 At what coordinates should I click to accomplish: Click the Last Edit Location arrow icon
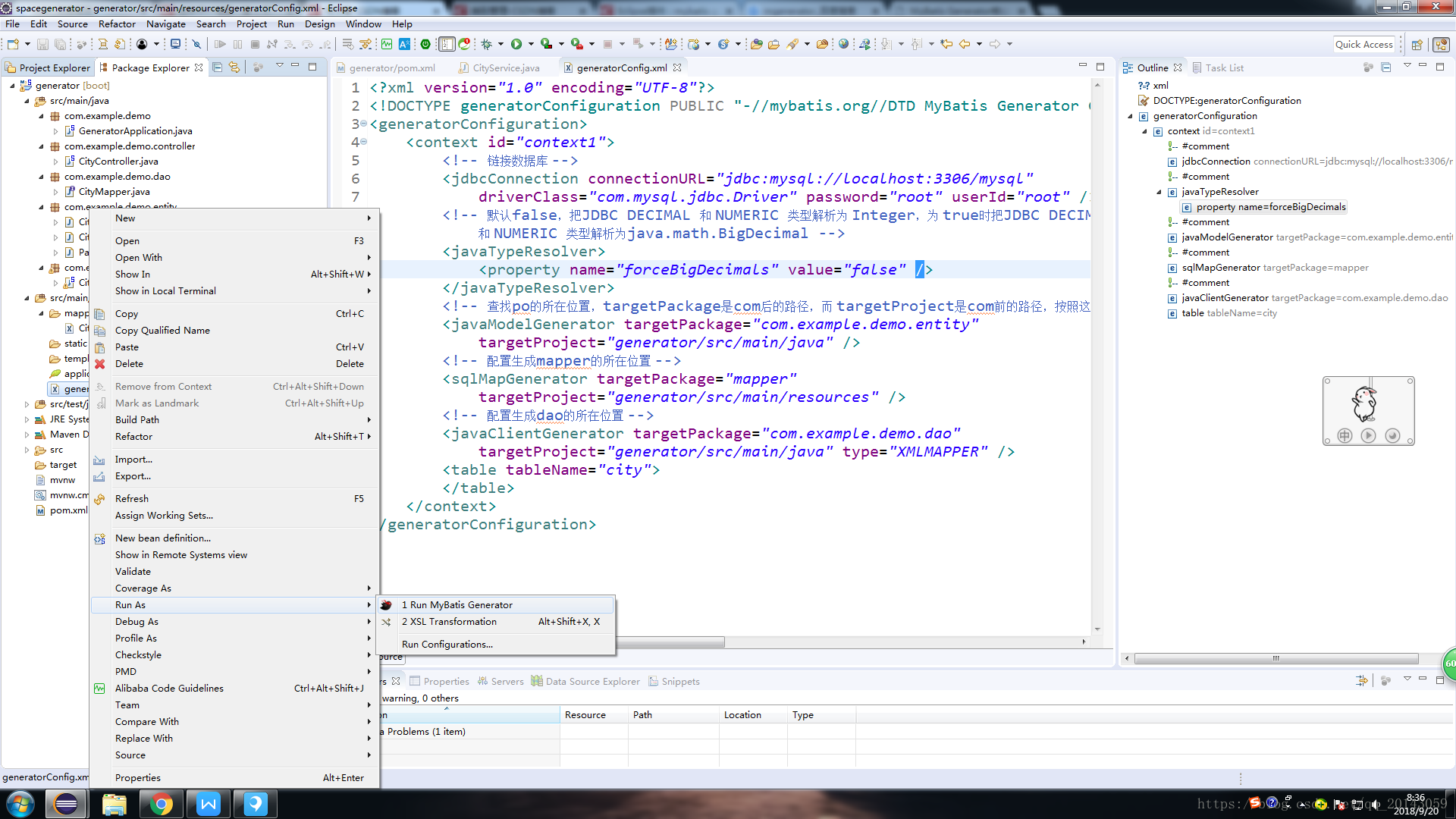click(946, 44)
